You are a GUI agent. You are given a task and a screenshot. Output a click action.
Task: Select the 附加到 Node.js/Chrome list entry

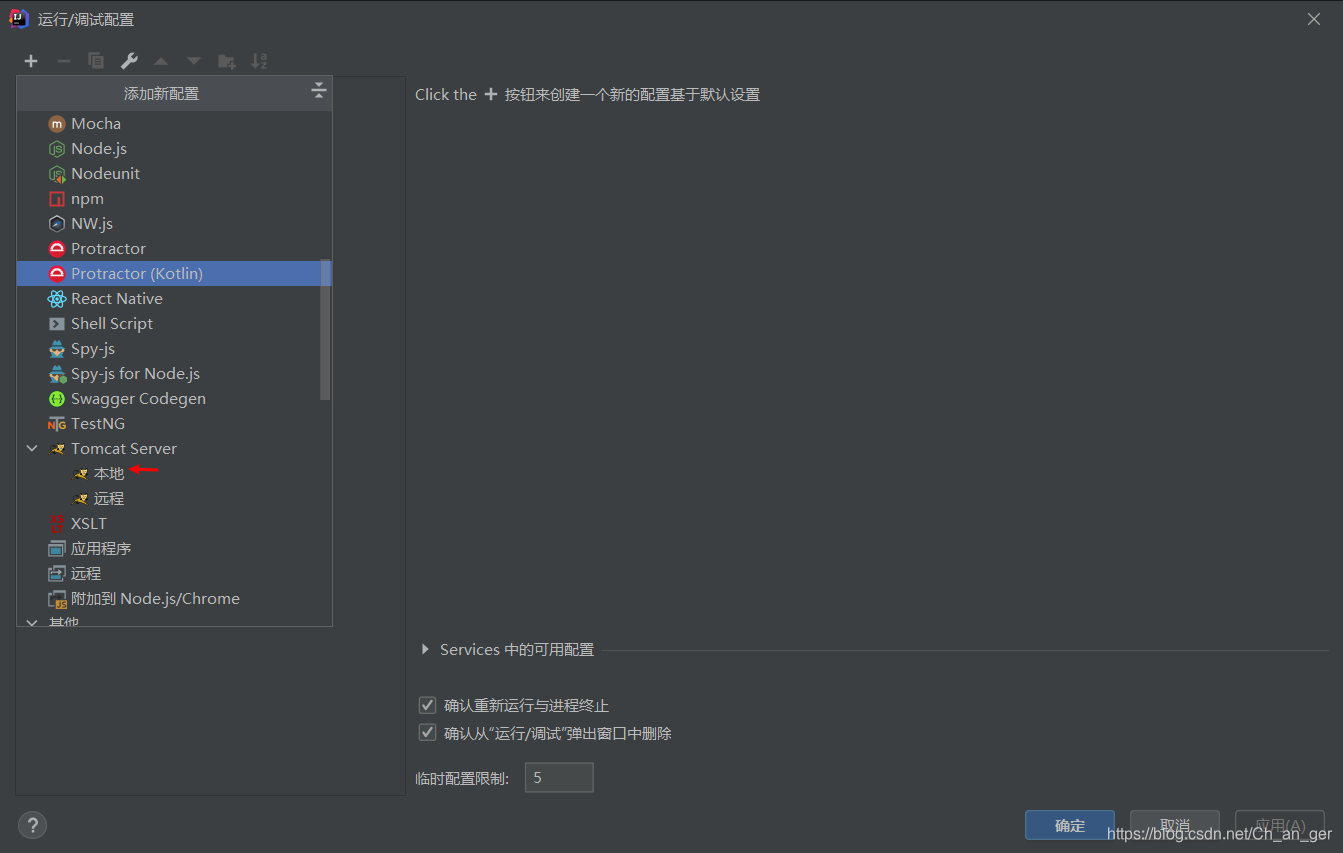174,599
